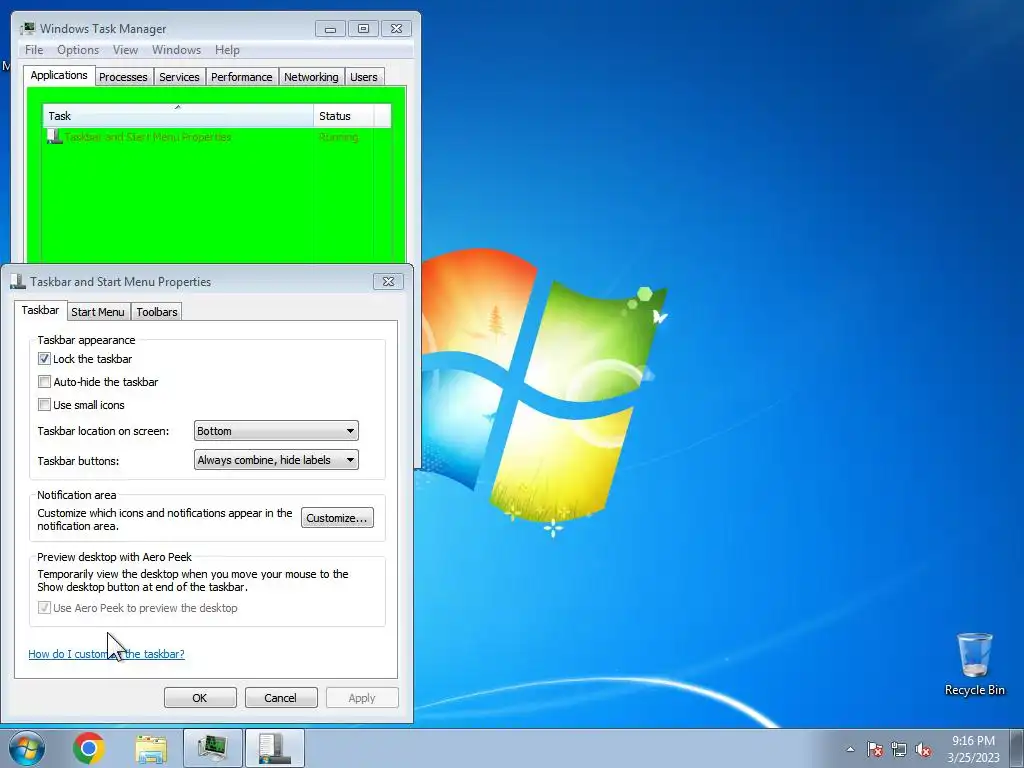Image resolution: width=1024 pixels, height=768 pixels.
Task: Select Taskbar Properties taskbar button
Action: pyautogui.click(x=275, y=748)
